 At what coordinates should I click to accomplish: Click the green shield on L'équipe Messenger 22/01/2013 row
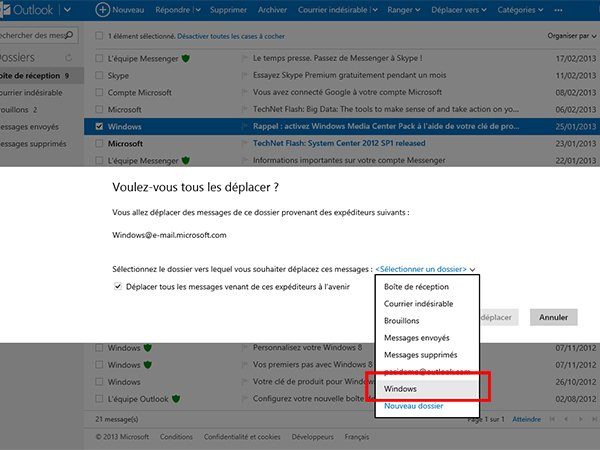tap(186, 160)
